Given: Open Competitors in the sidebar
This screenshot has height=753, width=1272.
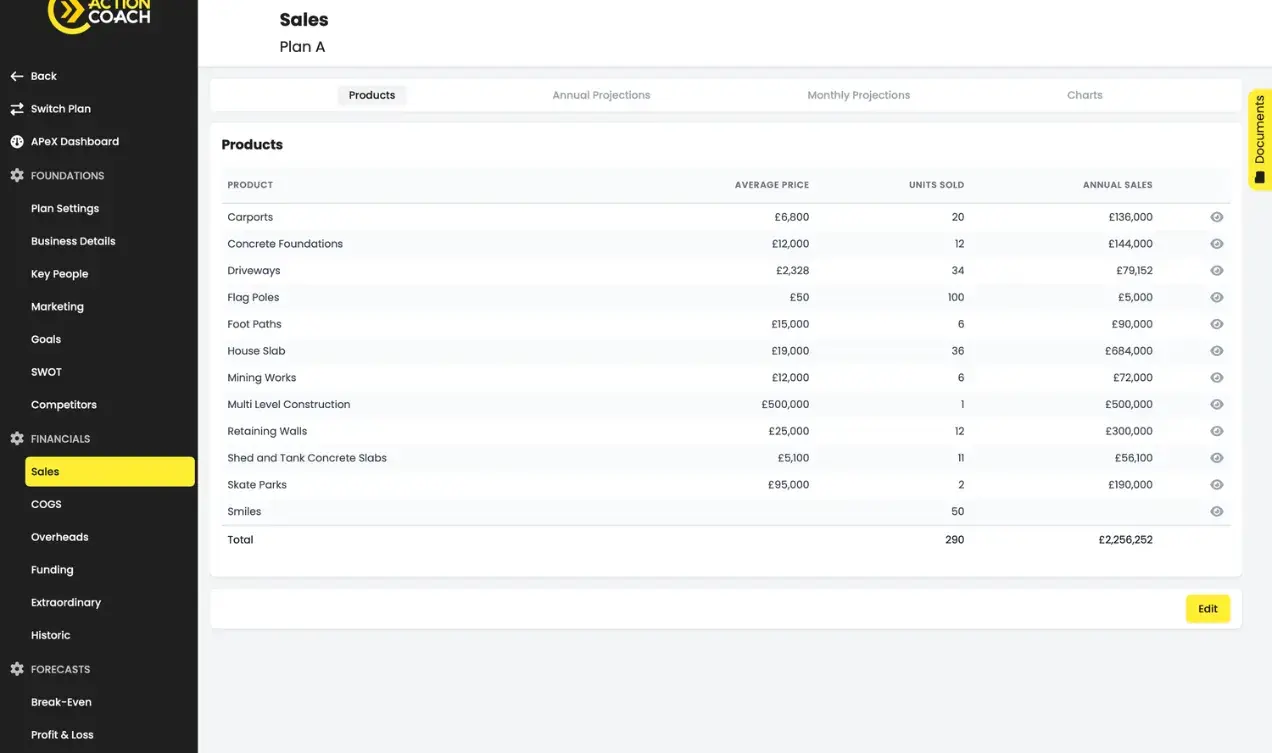Looking at the screenshot, I should pyautogui.click(x=64, y=405).
